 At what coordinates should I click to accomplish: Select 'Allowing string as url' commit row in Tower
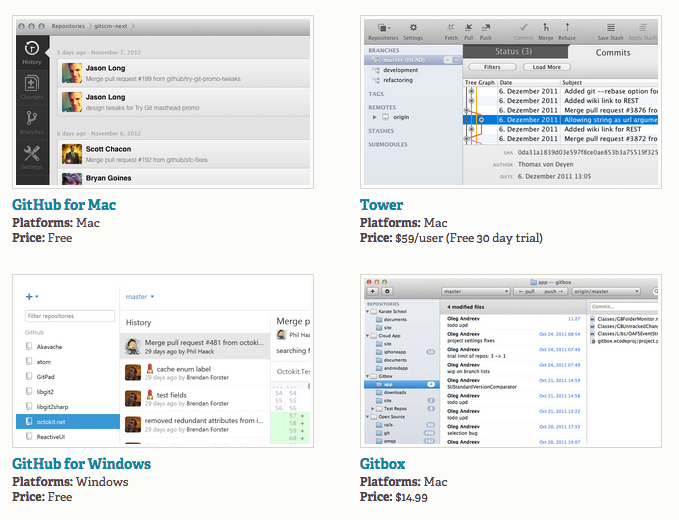[x=560, y=120]
